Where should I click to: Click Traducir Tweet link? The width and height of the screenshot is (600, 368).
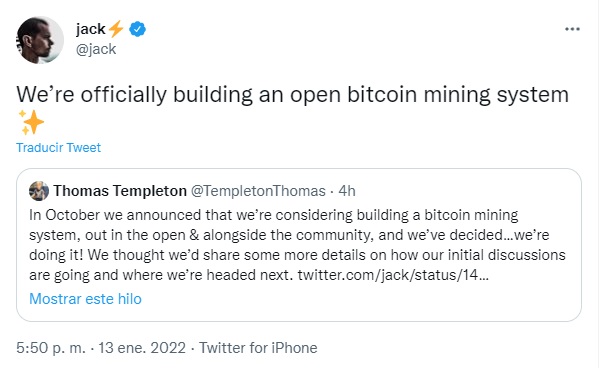[59, 147]
